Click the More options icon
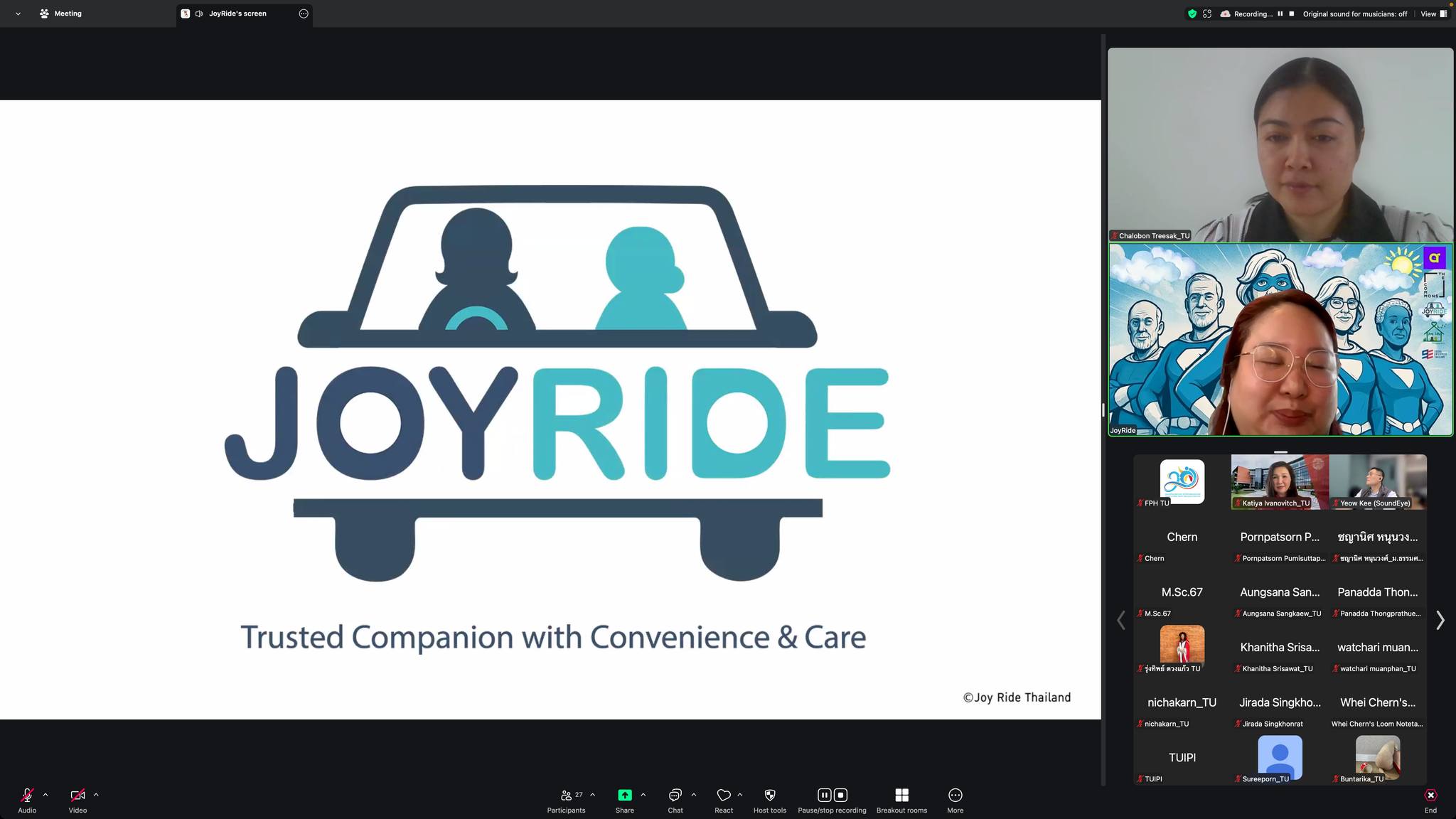 point(955,795)
